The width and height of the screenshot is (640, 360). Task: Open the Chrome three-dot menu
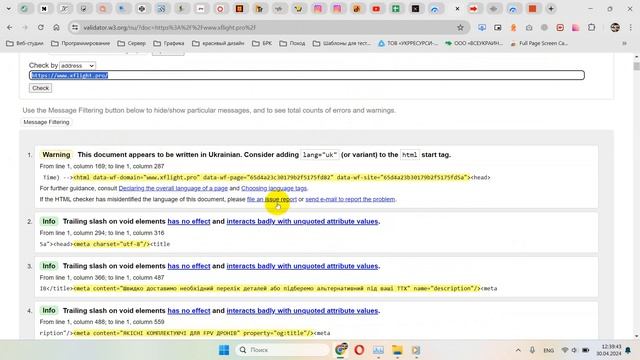tap(631, 27)
